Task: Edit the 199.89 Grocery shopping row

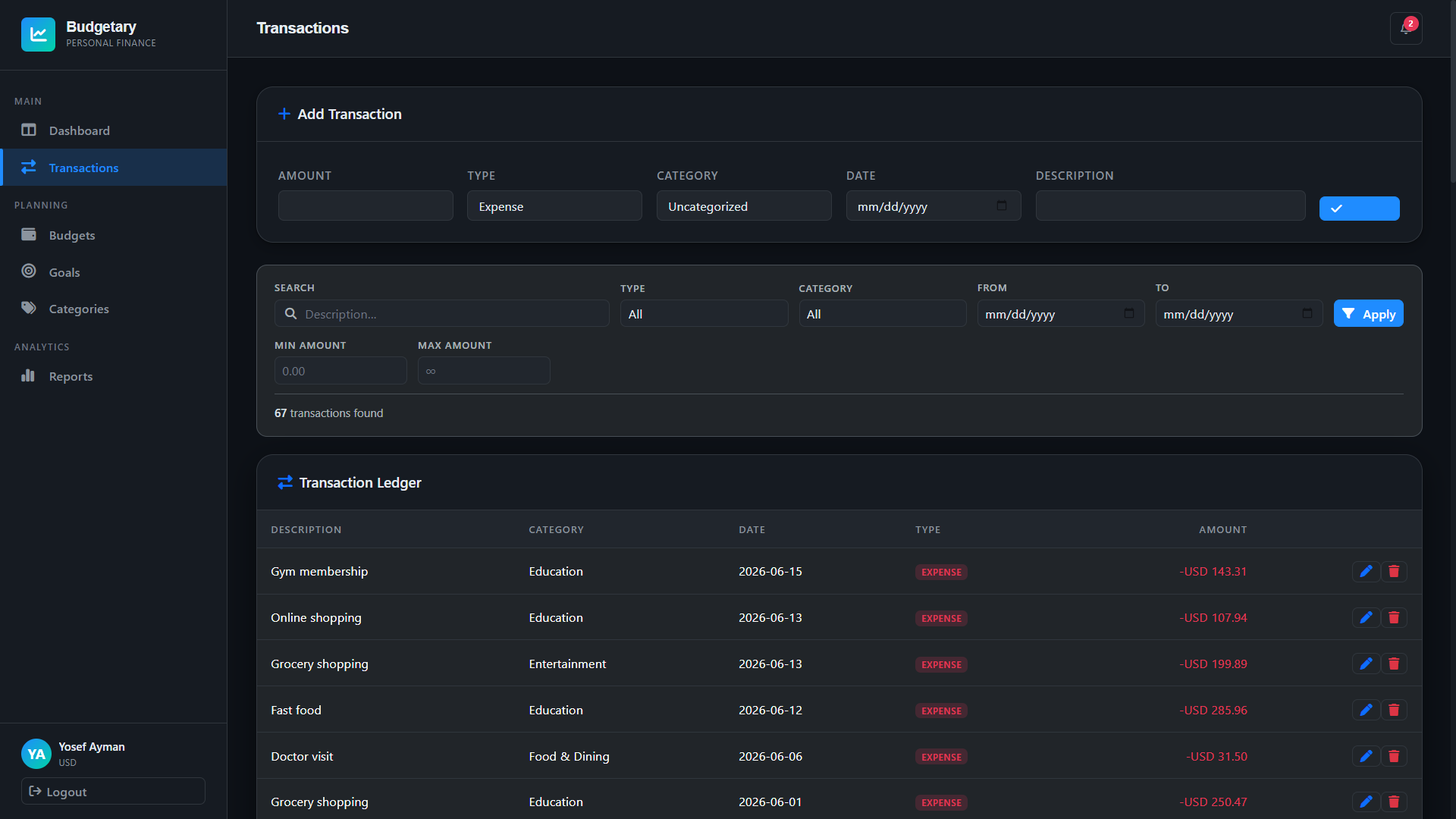Action: 1366,664
